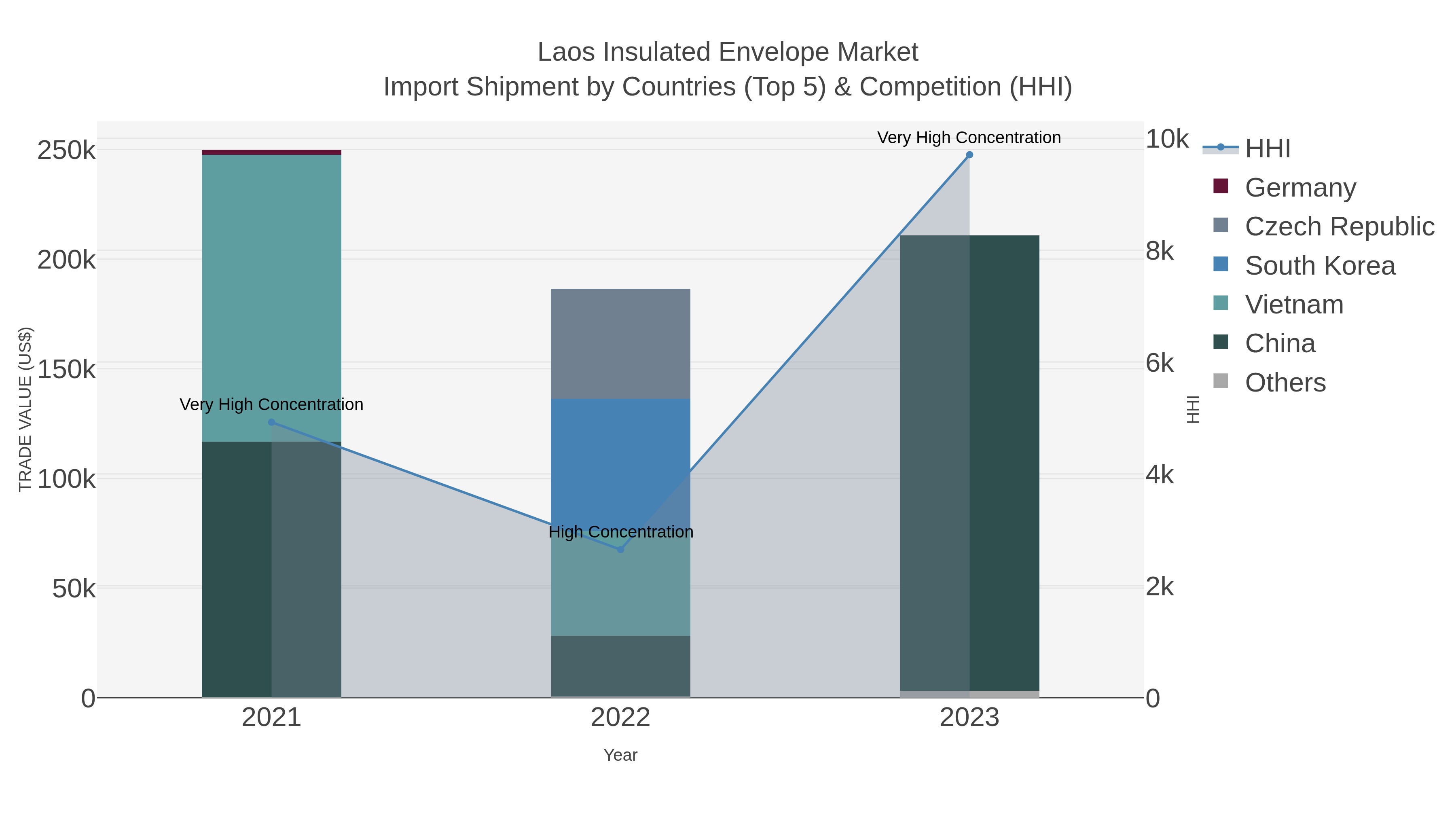Click the China bar segment in 2023
The image size is (1456, 819).
[x=969, y=463]
